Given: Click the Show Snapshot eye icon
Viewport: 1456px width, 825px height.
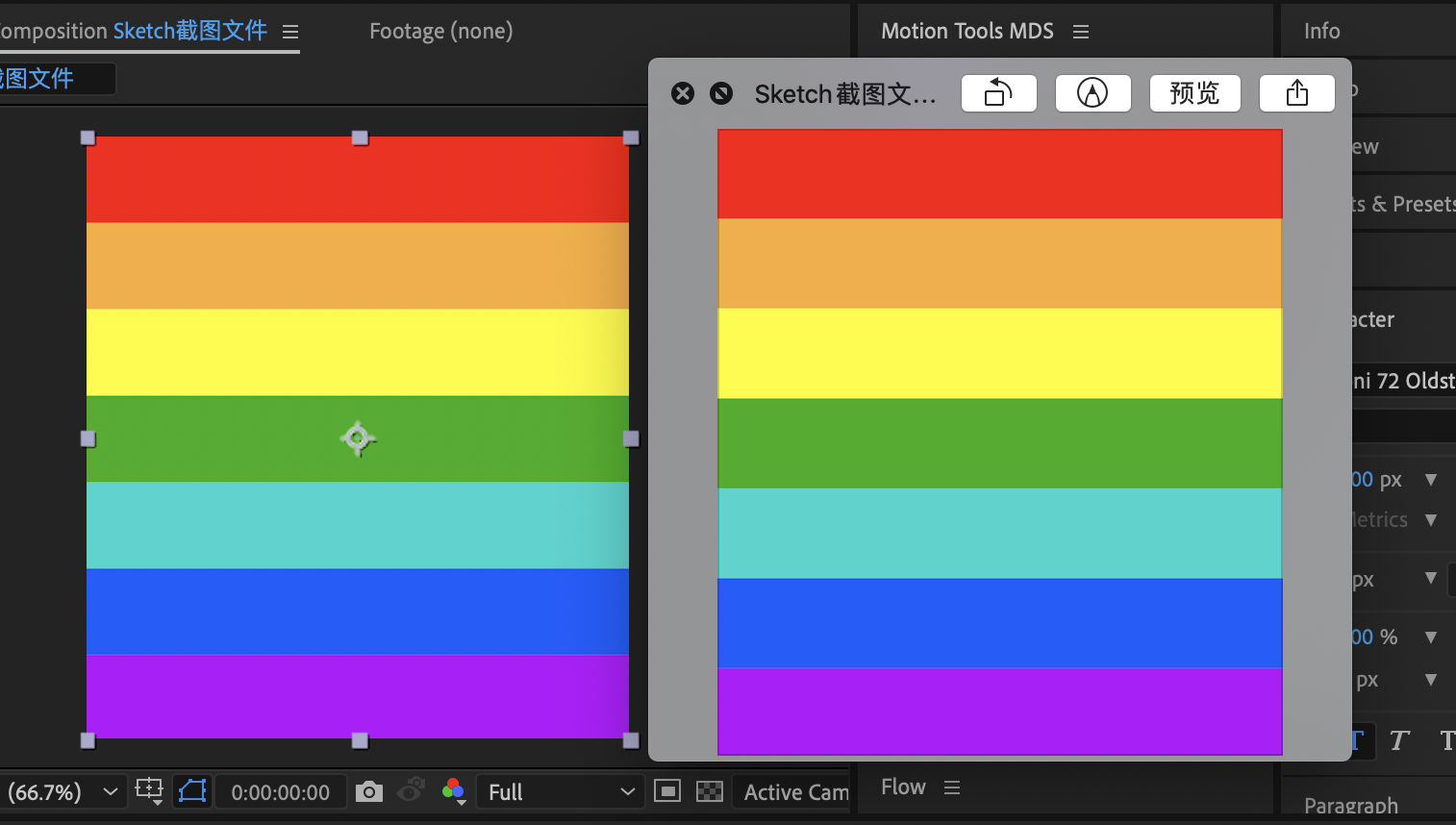Looking at the screenshot, I should click(411, 791).
